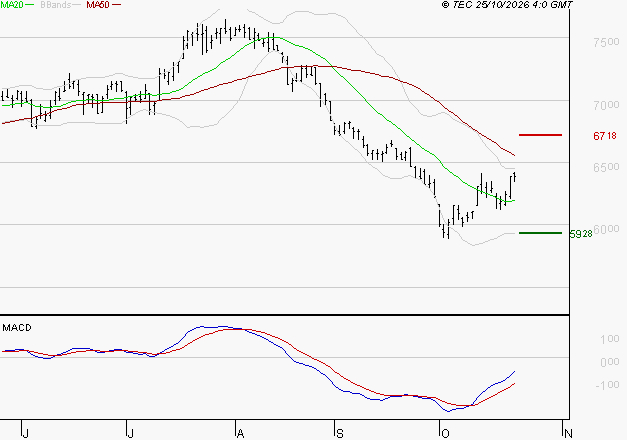Click the MACD 000 axis label
627x440 pixels.
point(610,362)
